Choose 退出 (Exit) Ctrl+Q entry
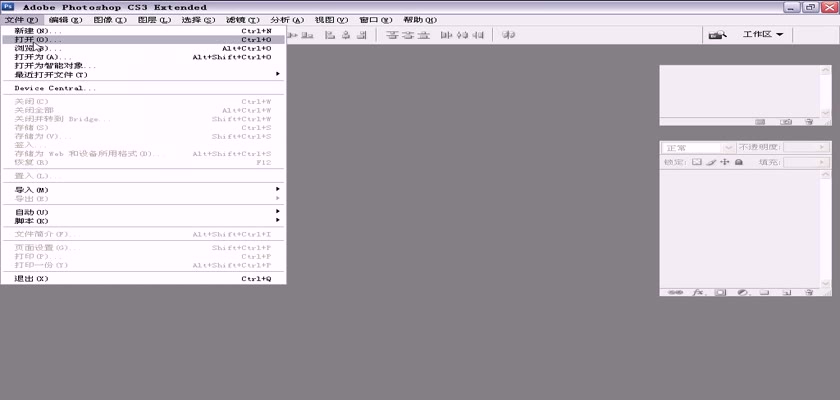This screenshot has height=400, width=840. tap(143, 278)
